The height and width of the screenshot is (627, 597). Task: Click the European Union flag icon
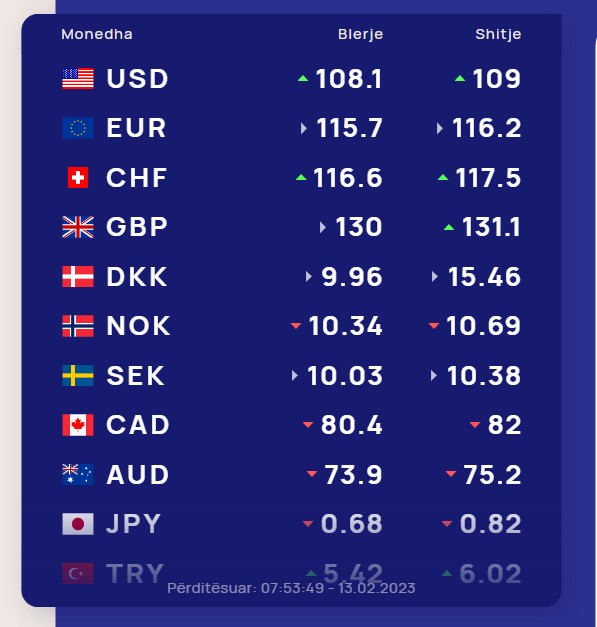point(78,128)
